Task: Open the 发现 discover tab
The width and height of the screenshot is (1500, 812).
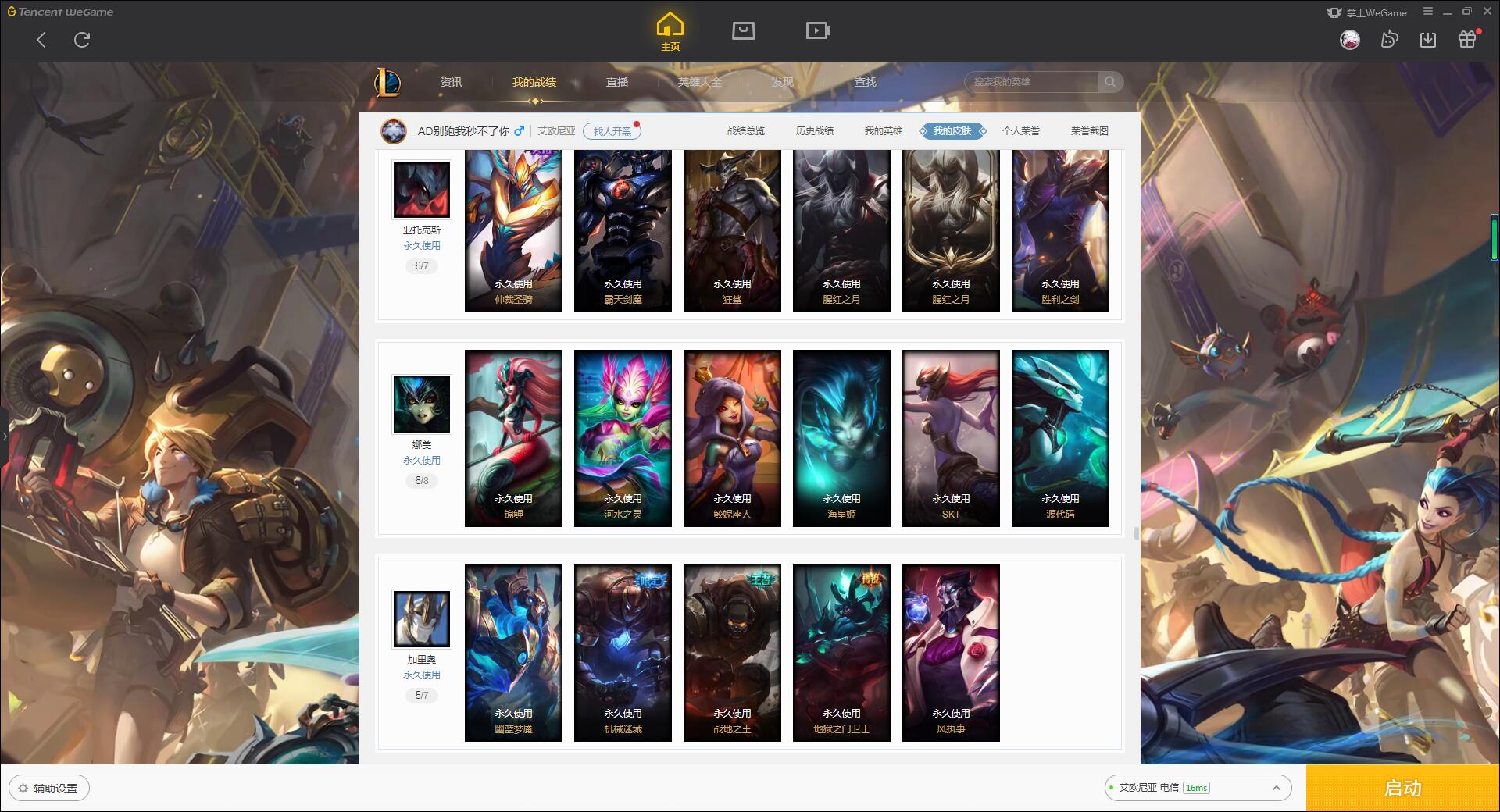Action: (x=782, y=82)
